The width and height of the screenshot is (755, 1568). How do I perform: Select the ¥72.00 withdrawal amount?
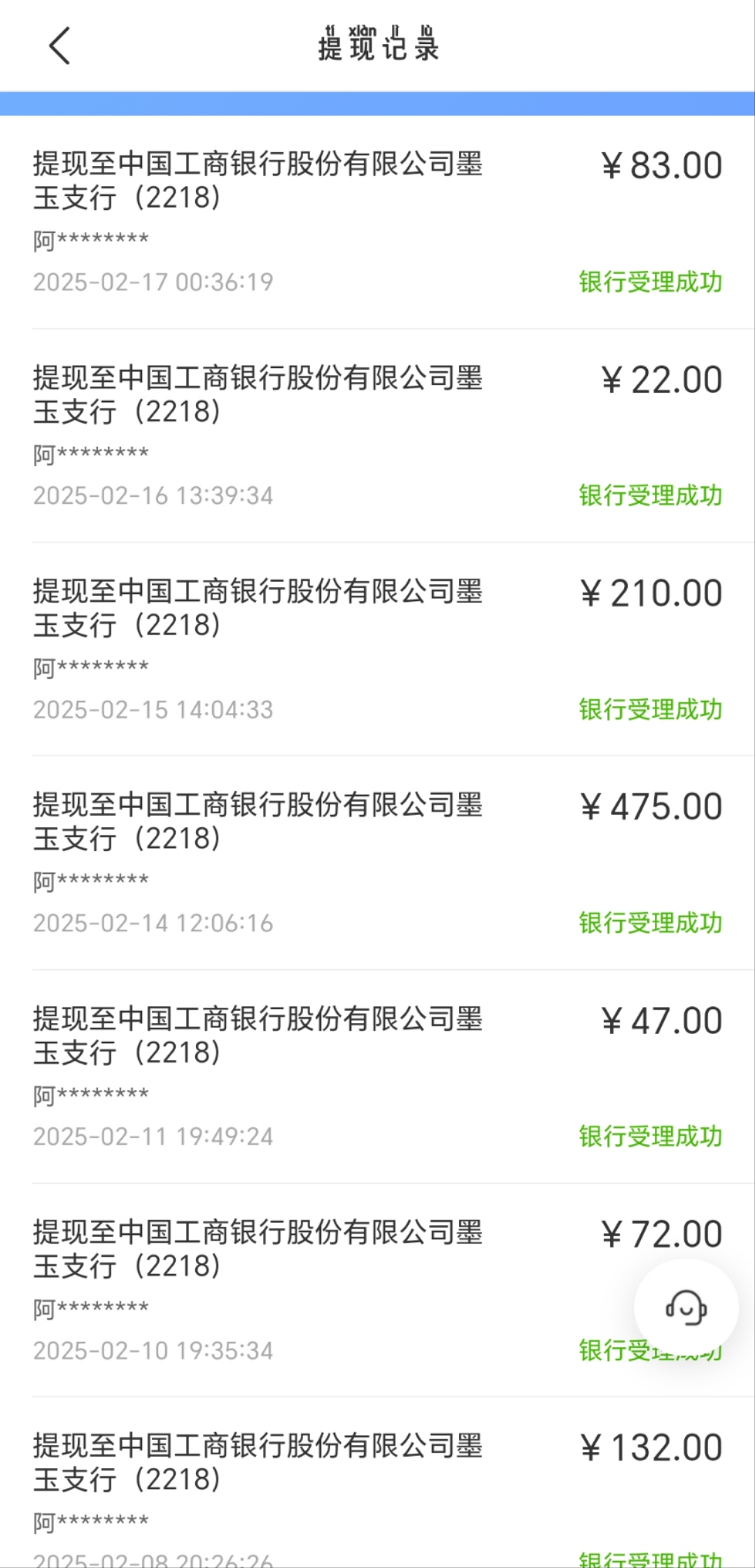(661, 1234)
